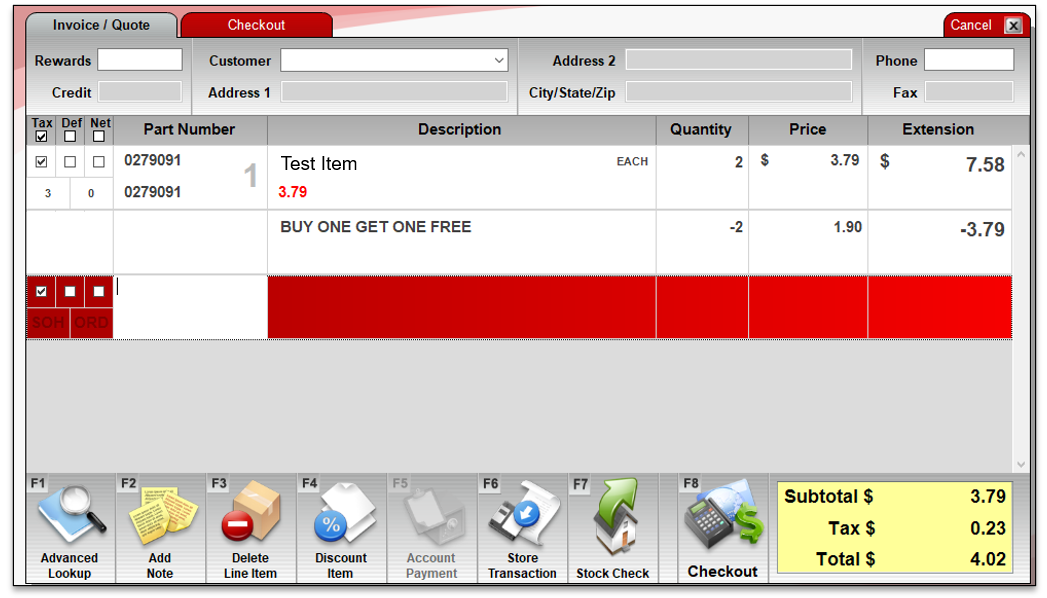Screen dimensions: 1047x598
Task: Expand the Customer dropdown list
Action: pos(499,61)
